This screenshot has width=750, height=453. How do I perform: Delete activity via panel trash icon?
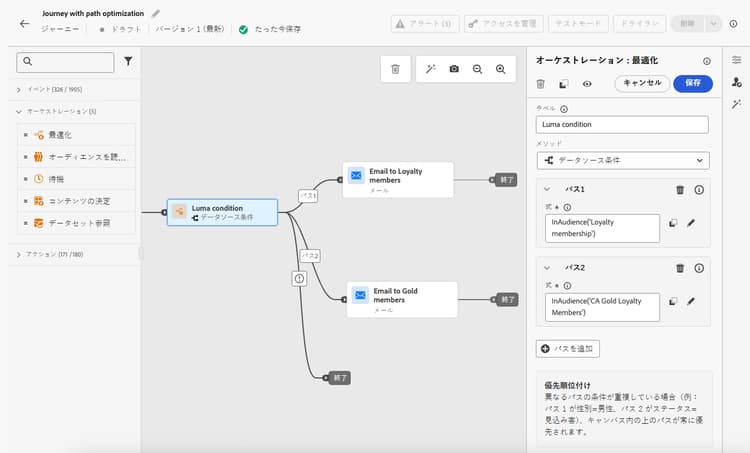pos(540,84)
